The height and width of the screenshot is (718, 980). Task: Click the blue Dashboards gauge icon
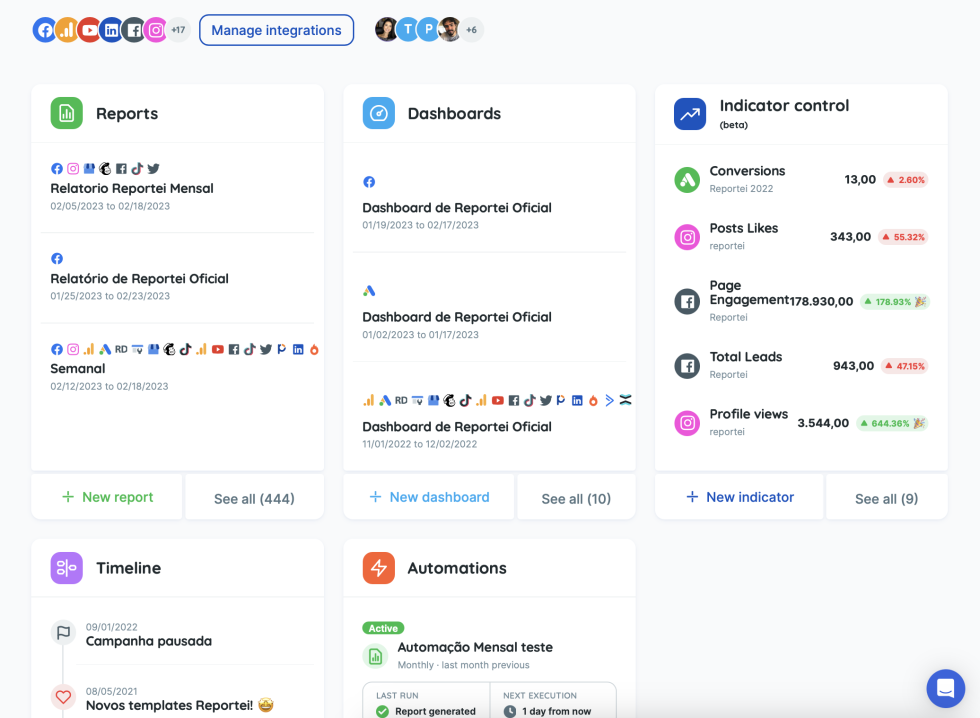coord(378,113)
